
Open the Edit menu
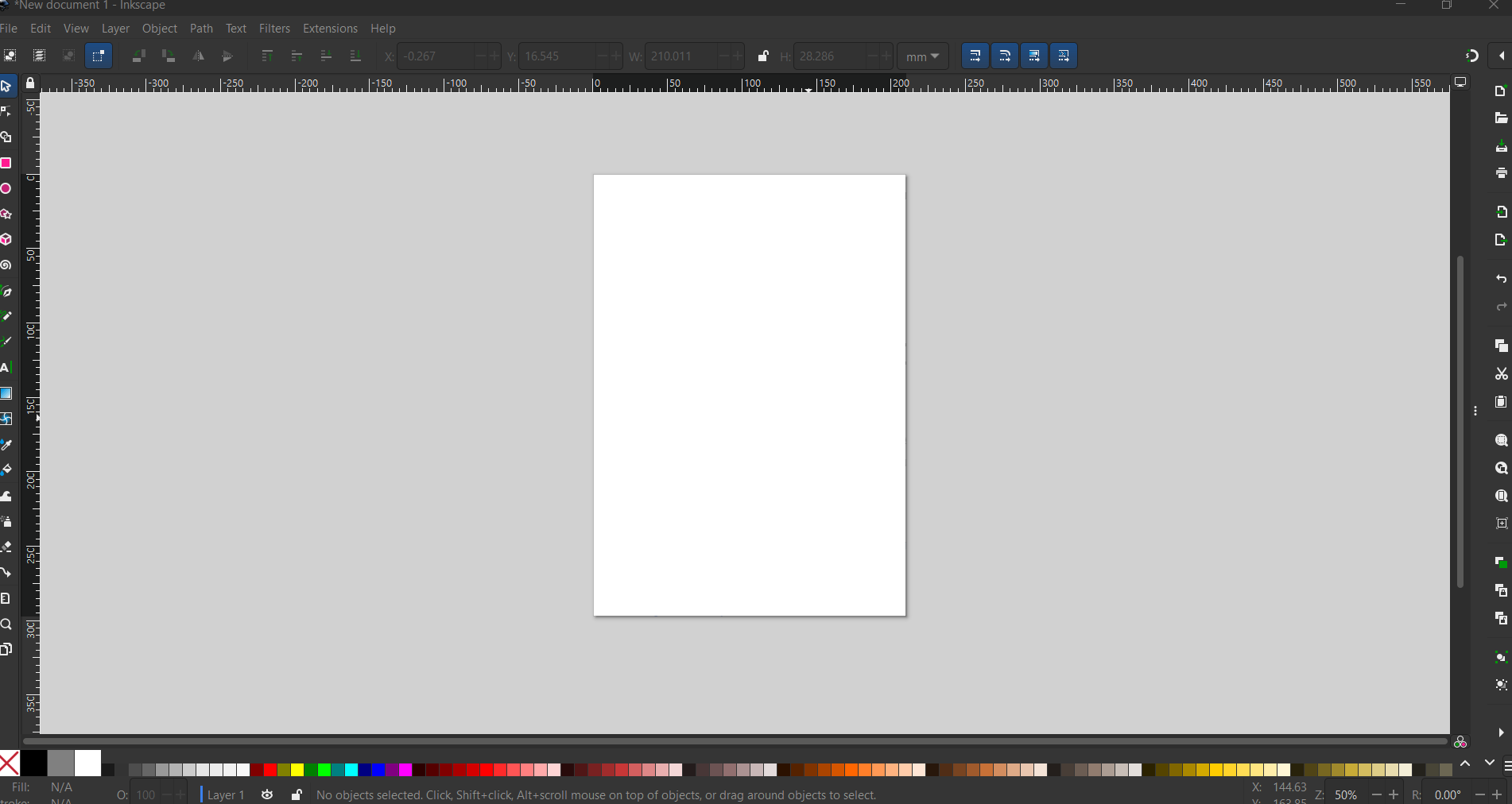[x=41, y=29]
